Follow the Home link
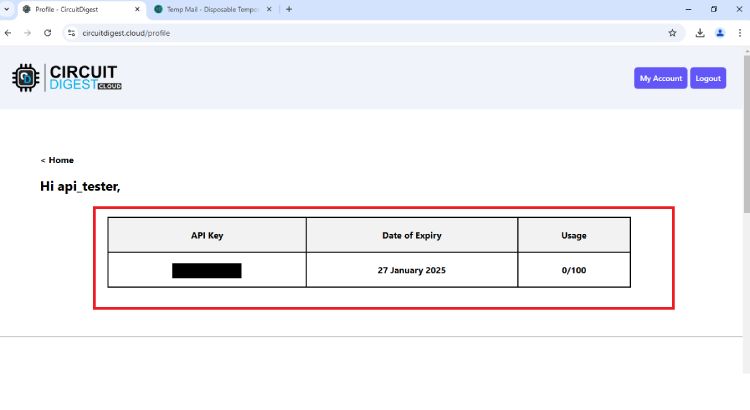750x410 pixels. tap(60, 160)
